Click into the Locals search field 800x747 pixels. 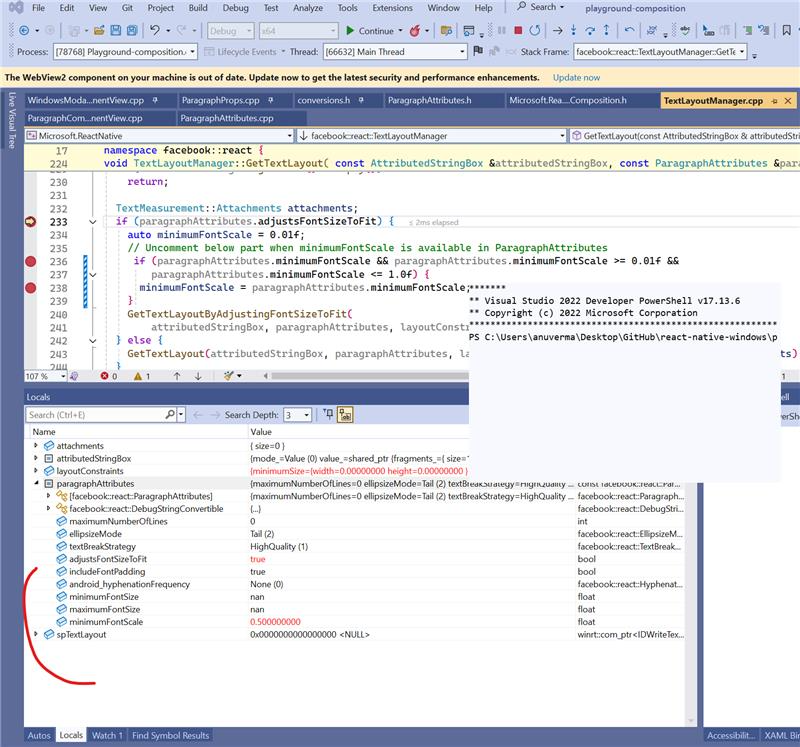[95, 415]
